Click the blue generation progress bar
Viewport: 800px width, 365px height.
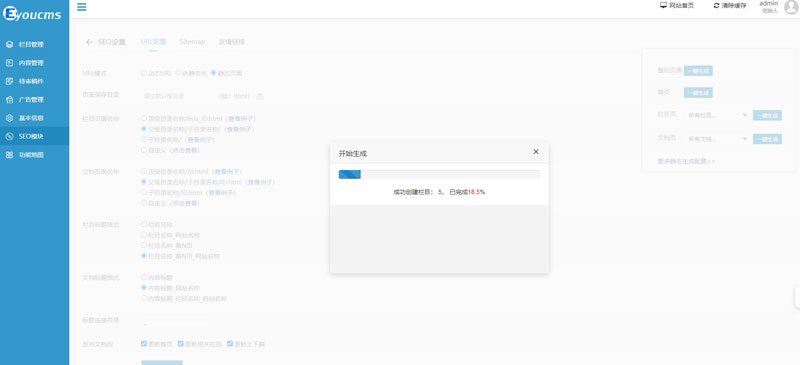point(350,175)
